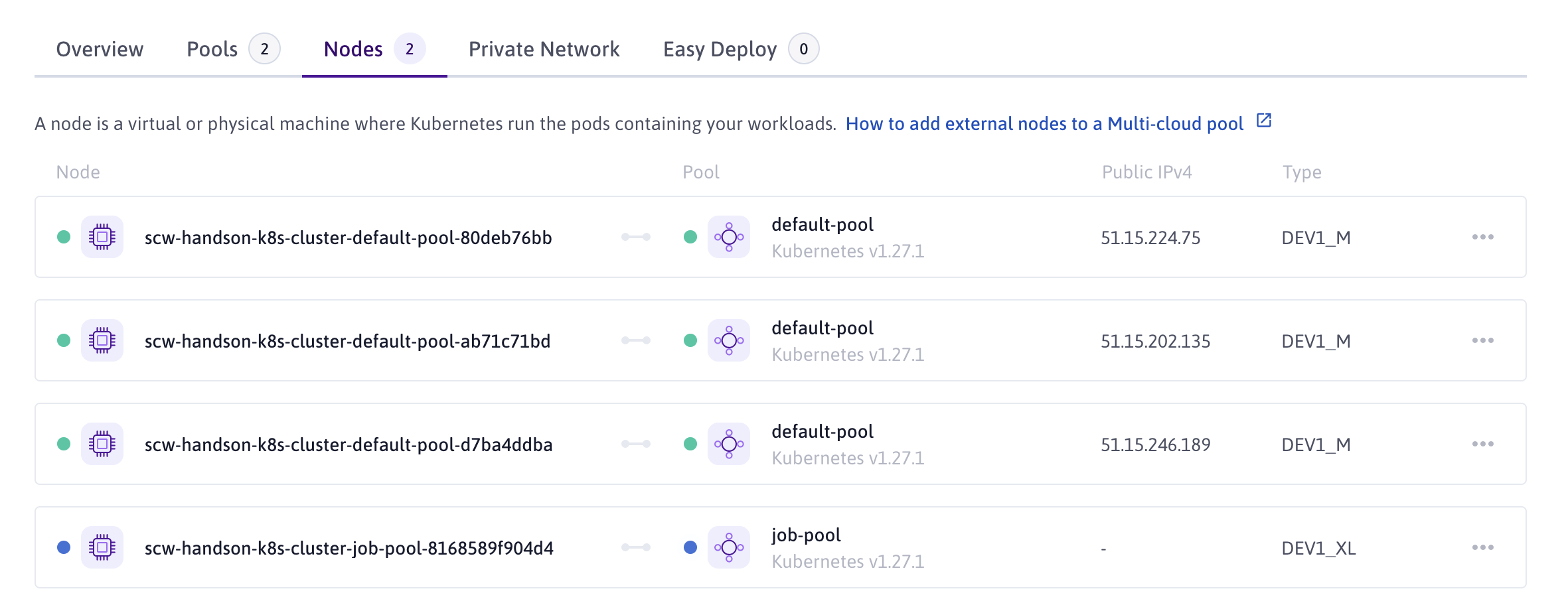Switch to the Overview tab

pyautogui.click(x=100, y=49)
